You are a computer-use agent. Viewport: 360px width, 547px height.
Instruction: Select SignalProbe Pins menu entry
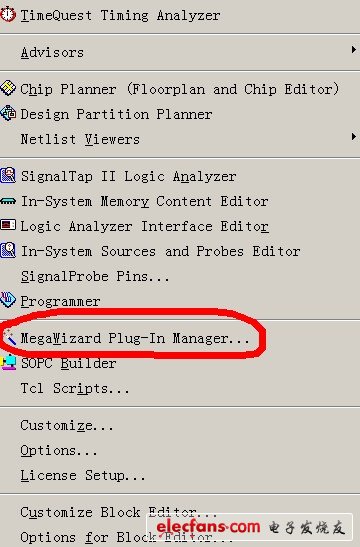(95, 276)
